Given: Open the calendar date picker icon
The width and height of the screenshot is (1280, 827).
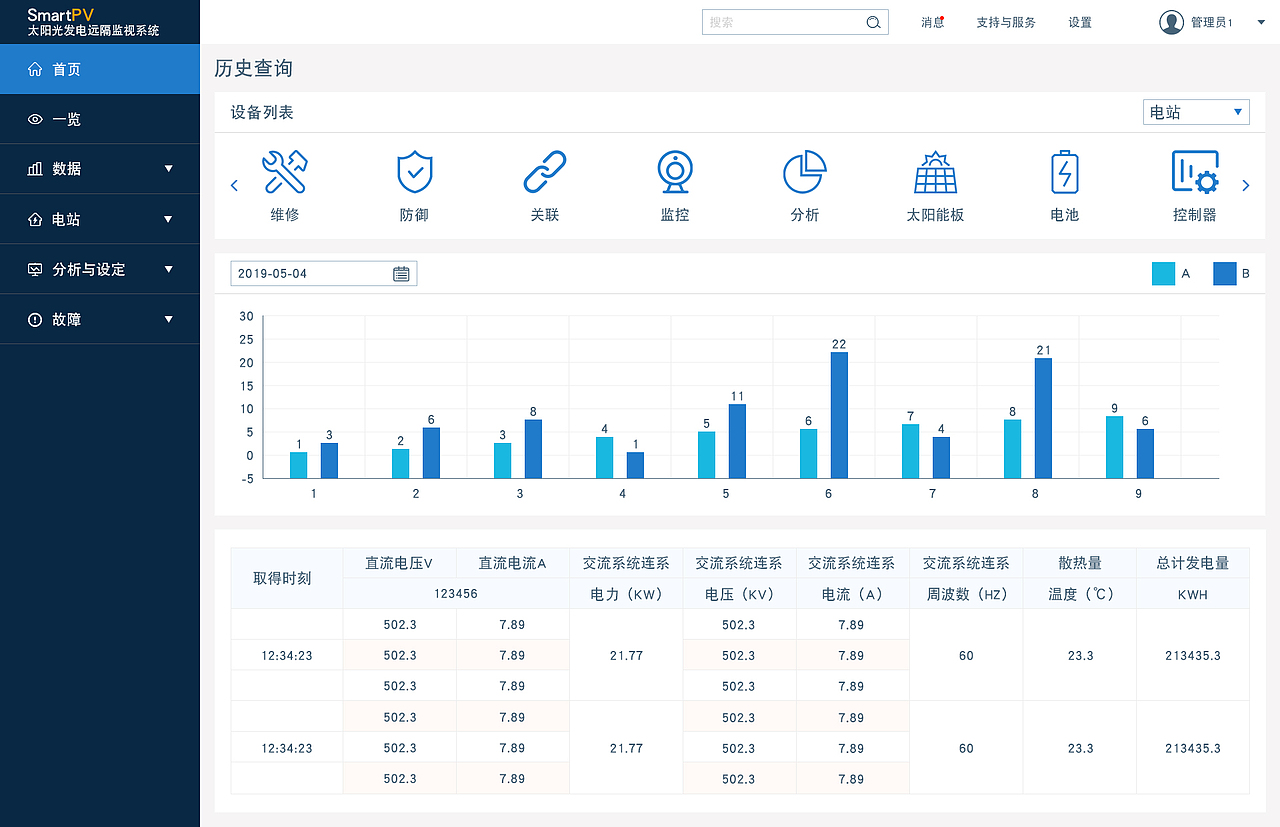Looking at the screenshot, I should click(x=401, y=273).
